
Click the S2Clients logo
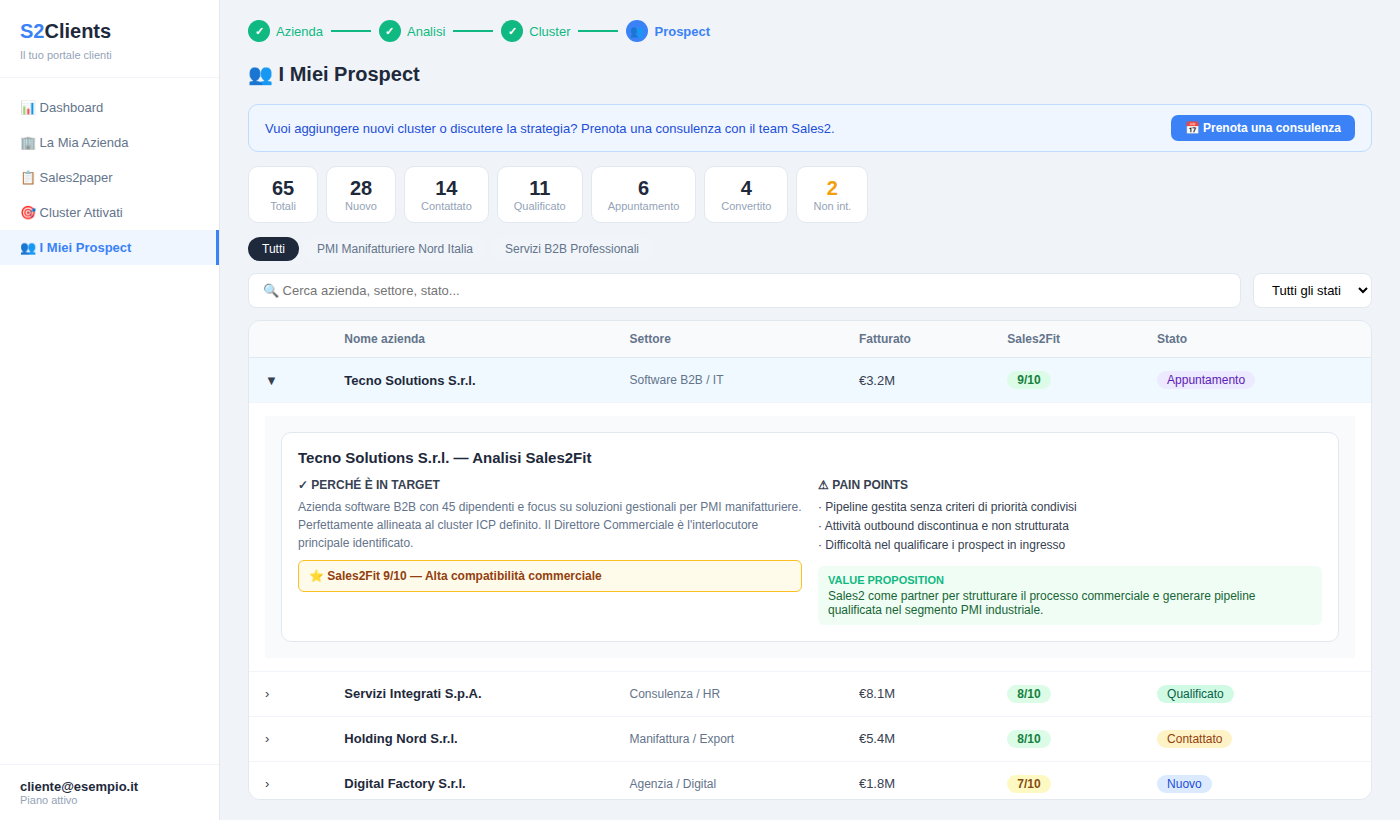click(65, 31)
